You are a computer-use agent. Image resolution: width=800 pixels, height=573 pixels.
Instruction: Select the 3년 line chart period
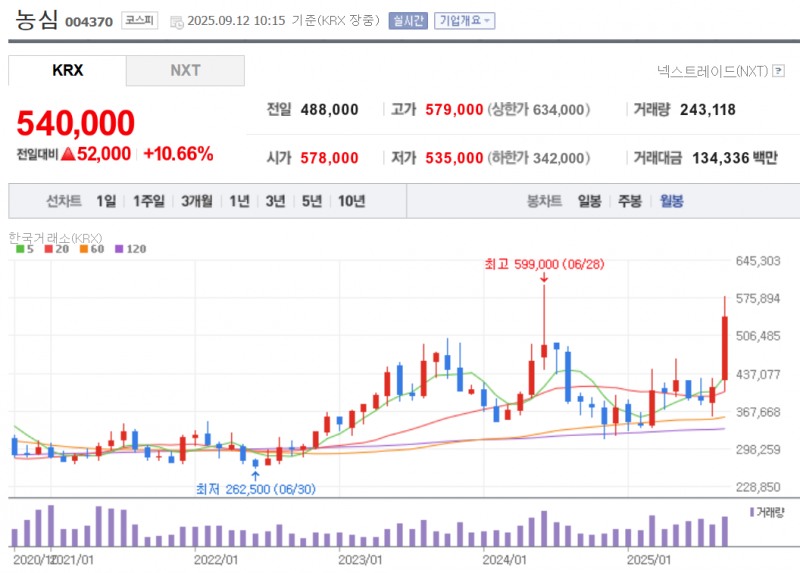click(275, 201)
